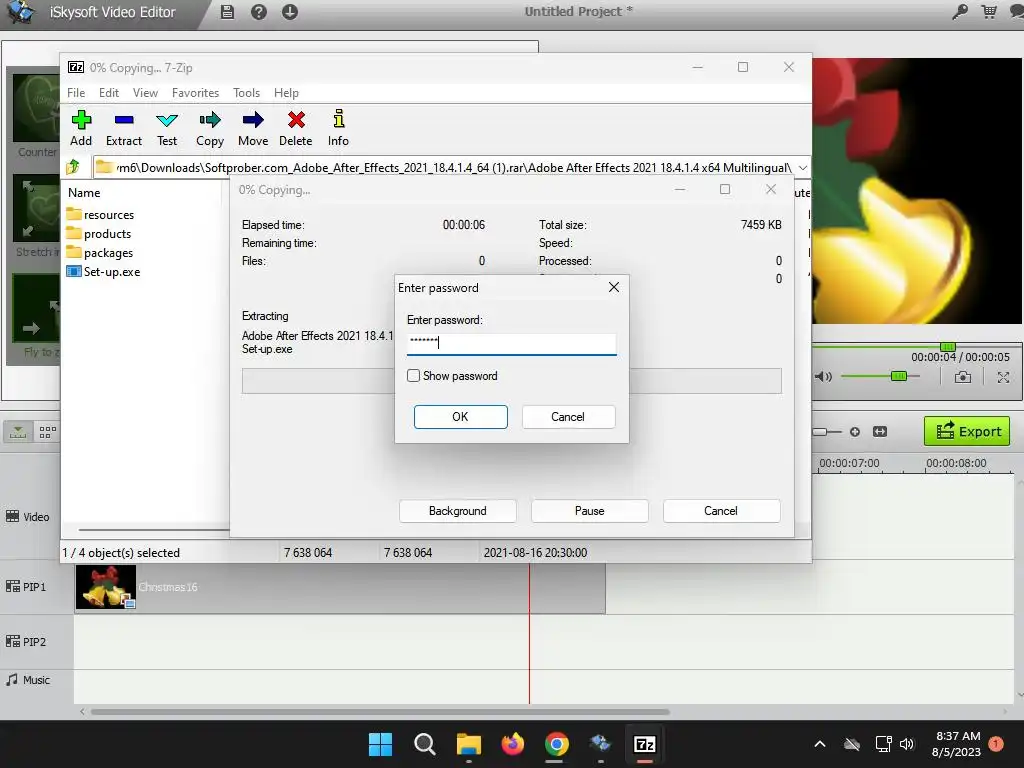Click the Add toolbar icon in 7-Zip
1024x768 pixels.
pos(81,128)
